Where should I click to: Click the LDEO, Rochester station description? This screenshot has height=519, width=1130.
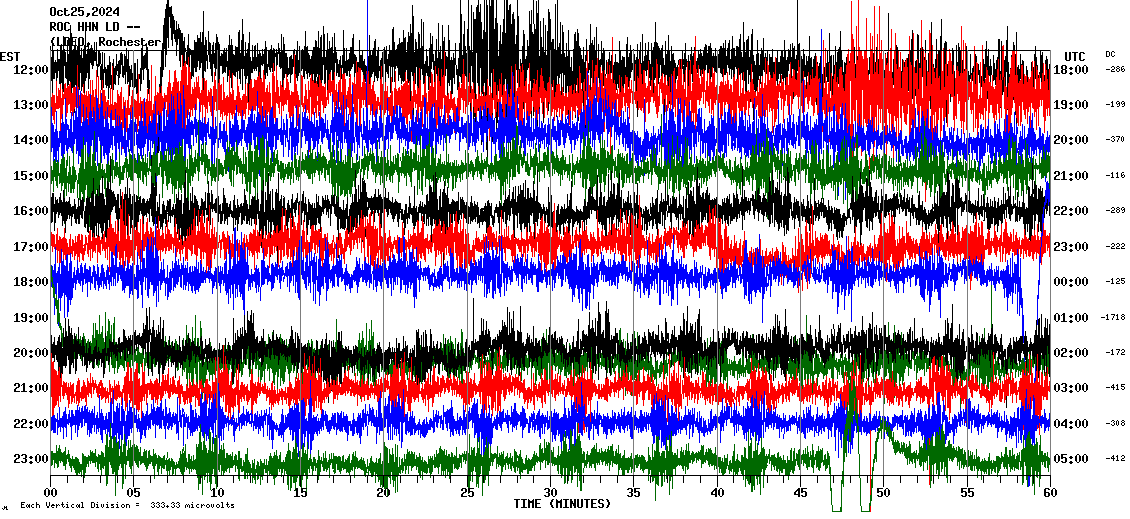pyautogui.click(x=105, y=42)
